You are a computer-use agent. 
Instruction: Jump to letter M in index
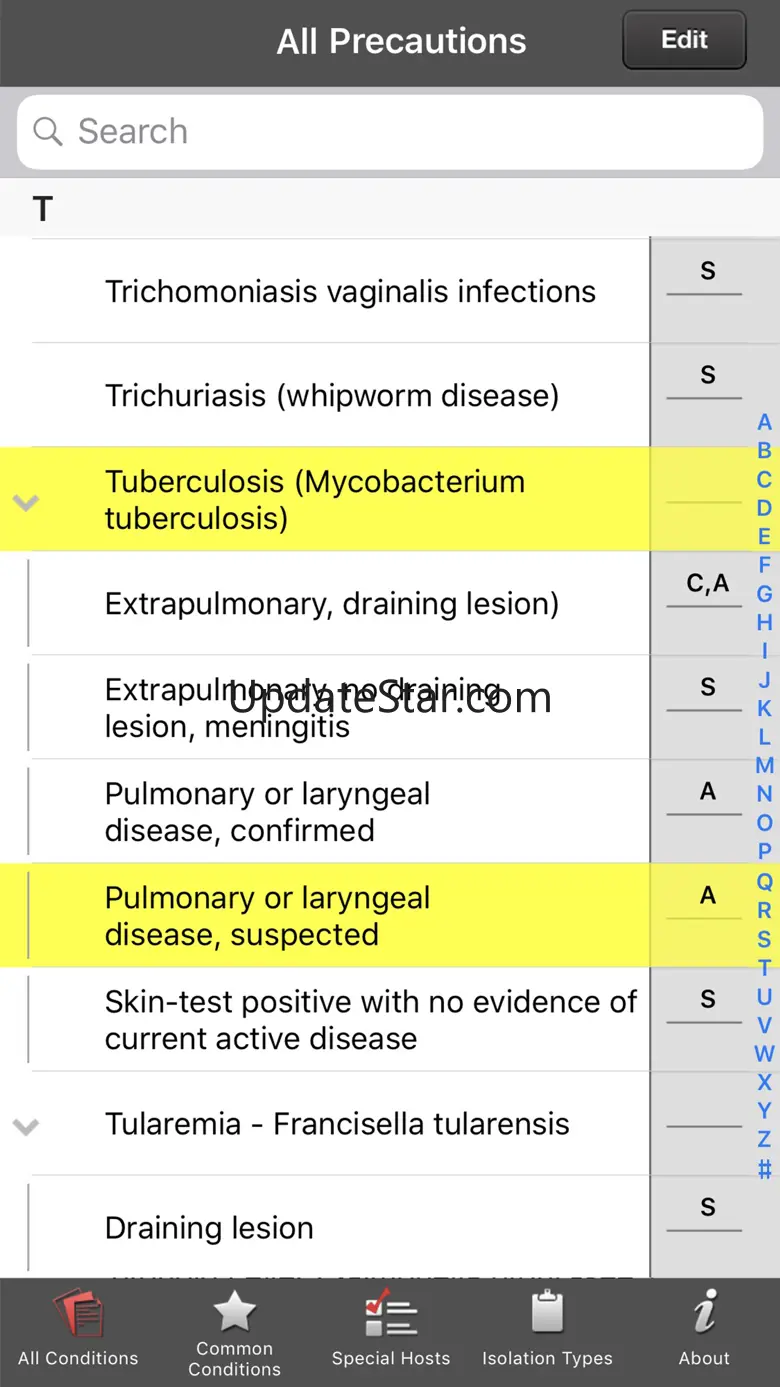764,766
